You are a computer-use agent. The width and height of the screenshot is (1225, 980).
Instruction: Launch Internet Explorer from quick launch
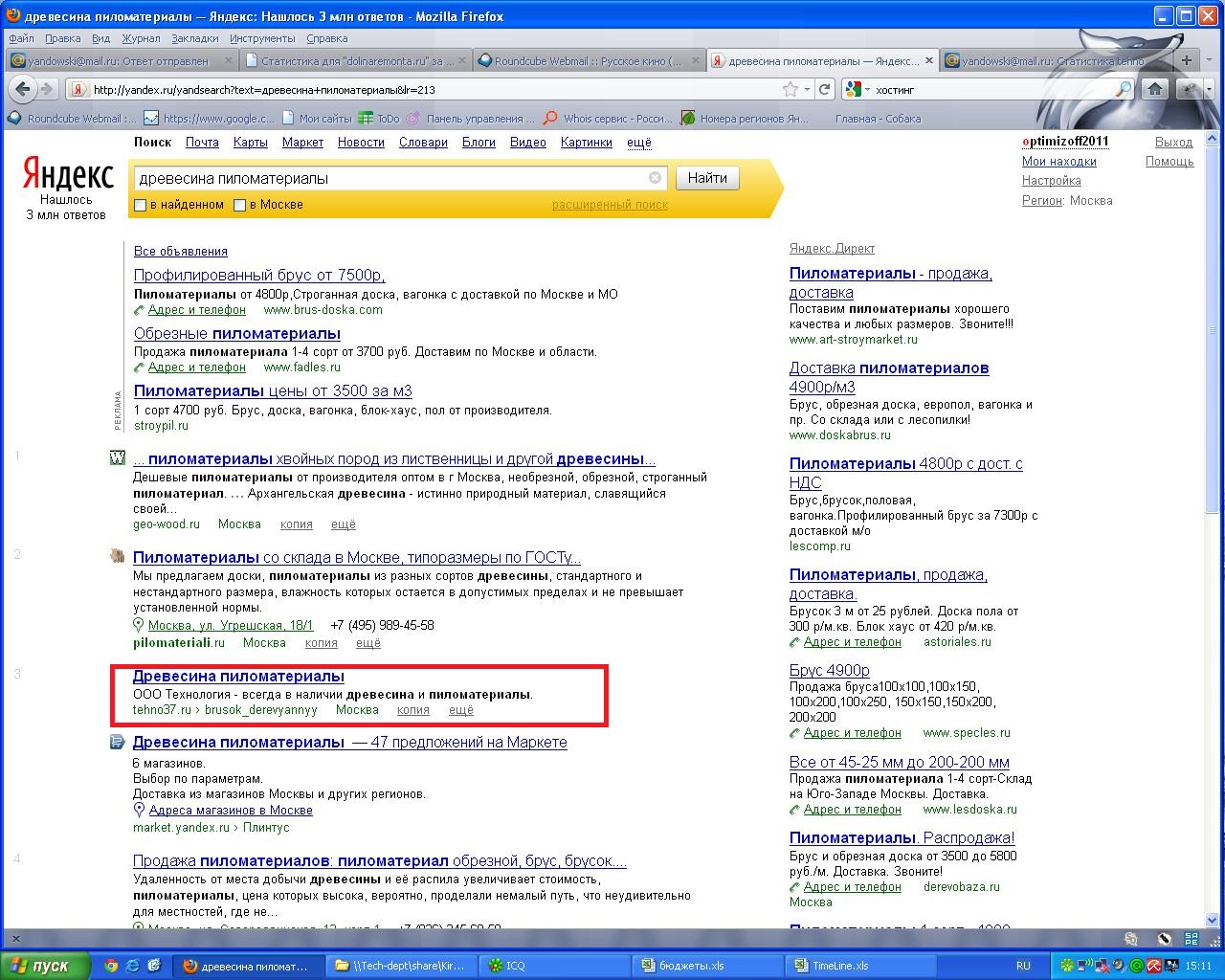(133, 966)
